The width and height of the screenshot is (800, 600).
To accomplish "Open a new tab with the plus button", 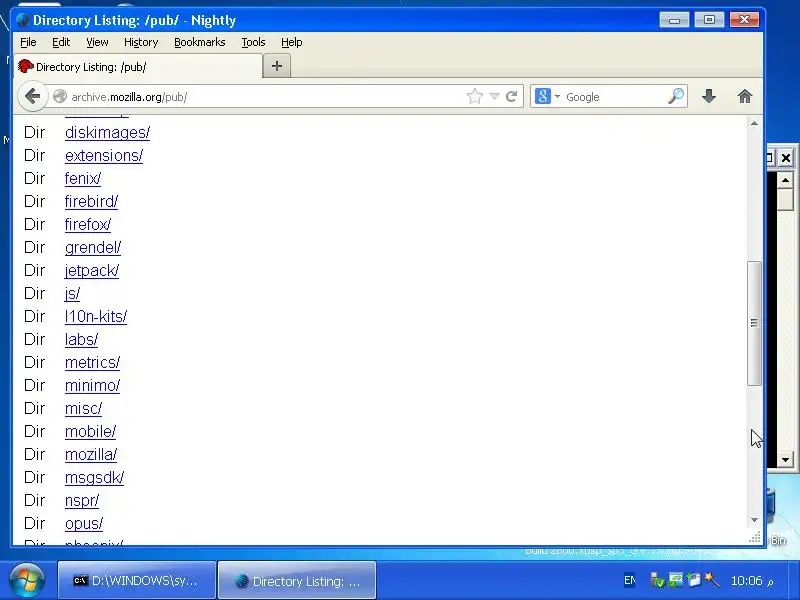I will click(277, 66).
